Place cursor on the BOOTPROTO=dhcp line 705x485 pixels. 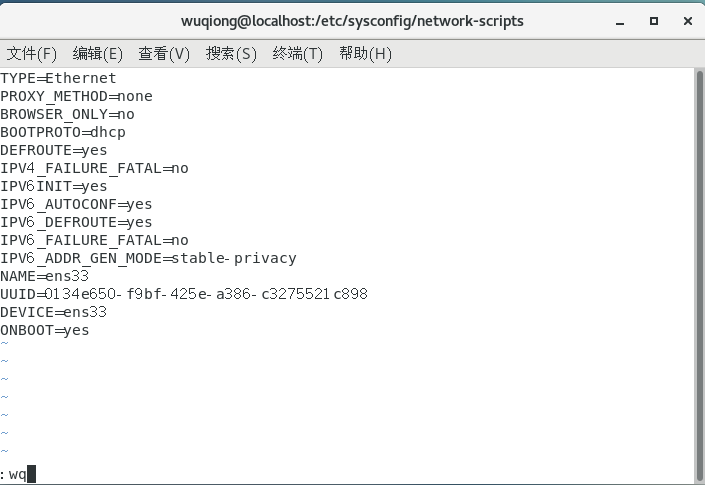(63, 132)
